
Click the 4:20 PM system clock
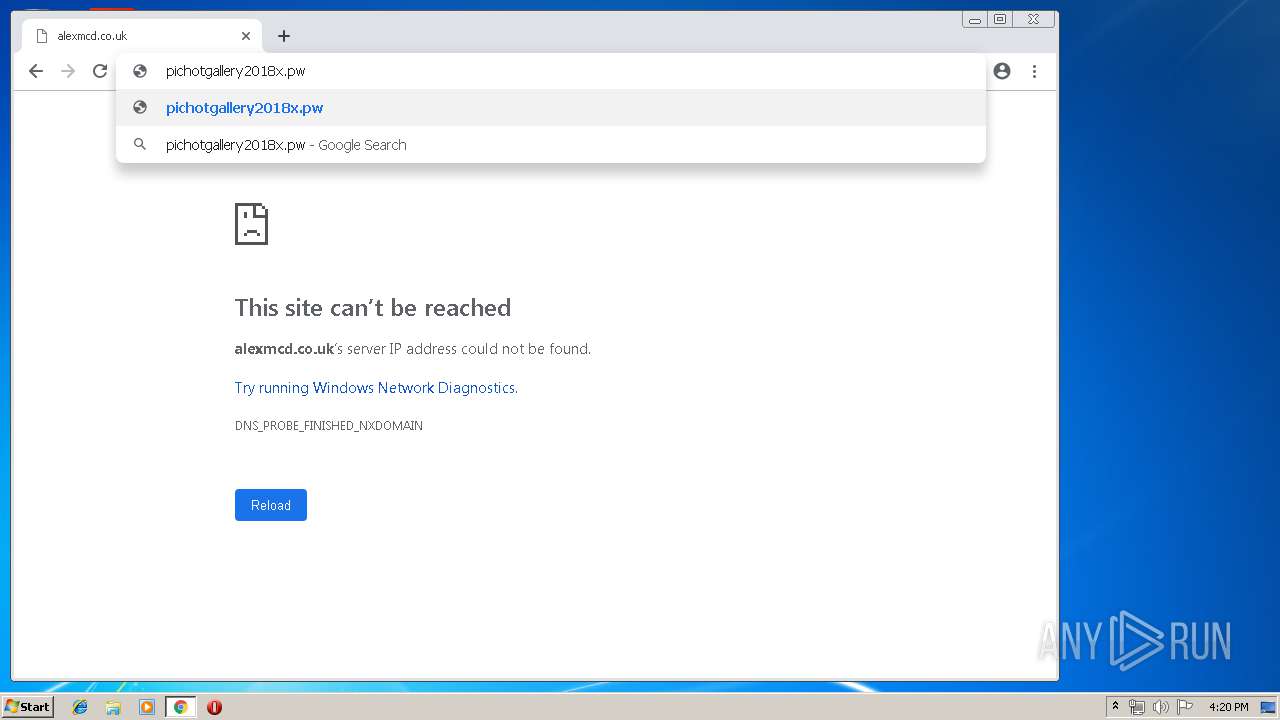[x=1229, y=707]
